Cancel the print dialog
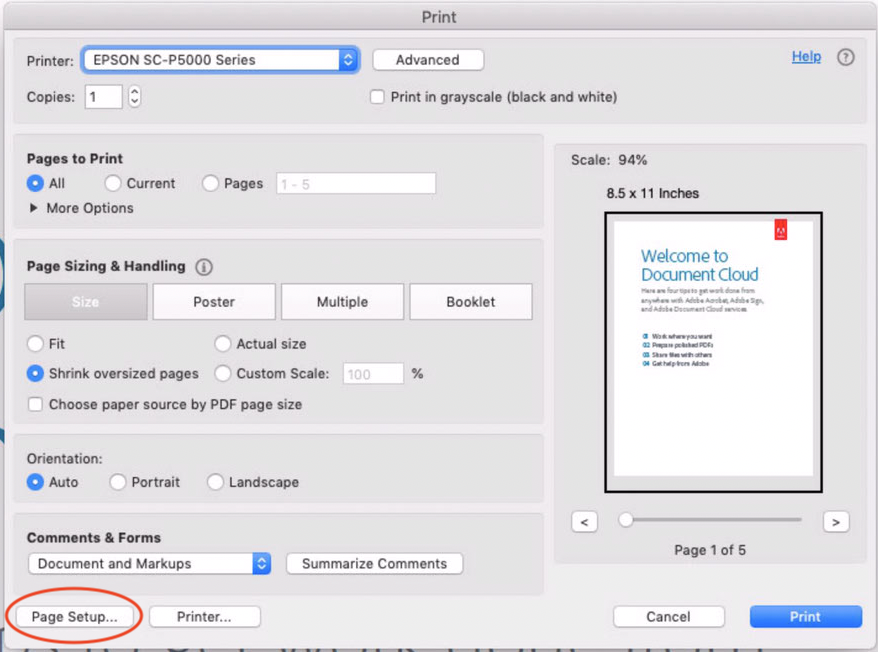 click(669, 617)
